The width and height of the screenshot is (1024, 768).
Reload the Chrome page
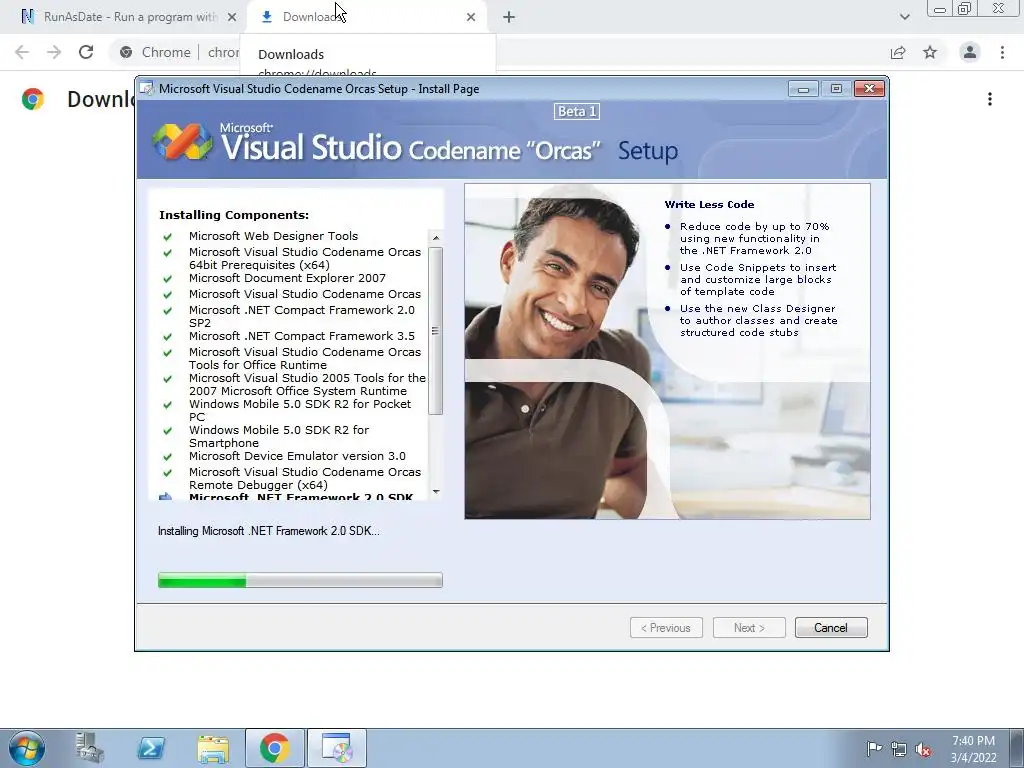(86, 52)
